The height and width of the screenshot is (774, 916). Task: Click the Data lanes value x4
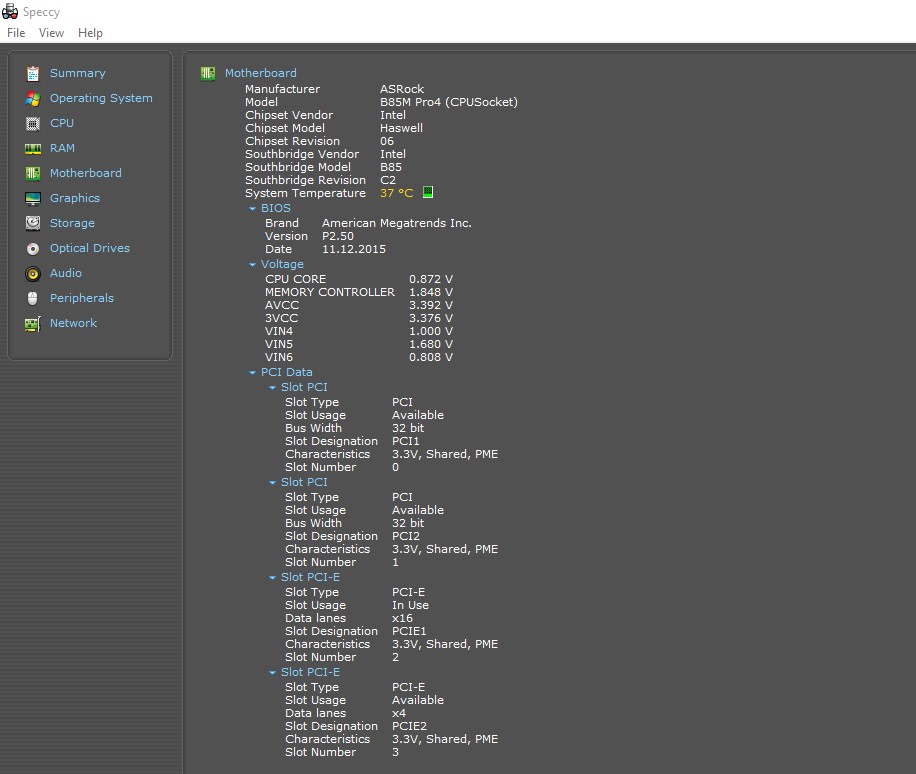tap(399, 713)
